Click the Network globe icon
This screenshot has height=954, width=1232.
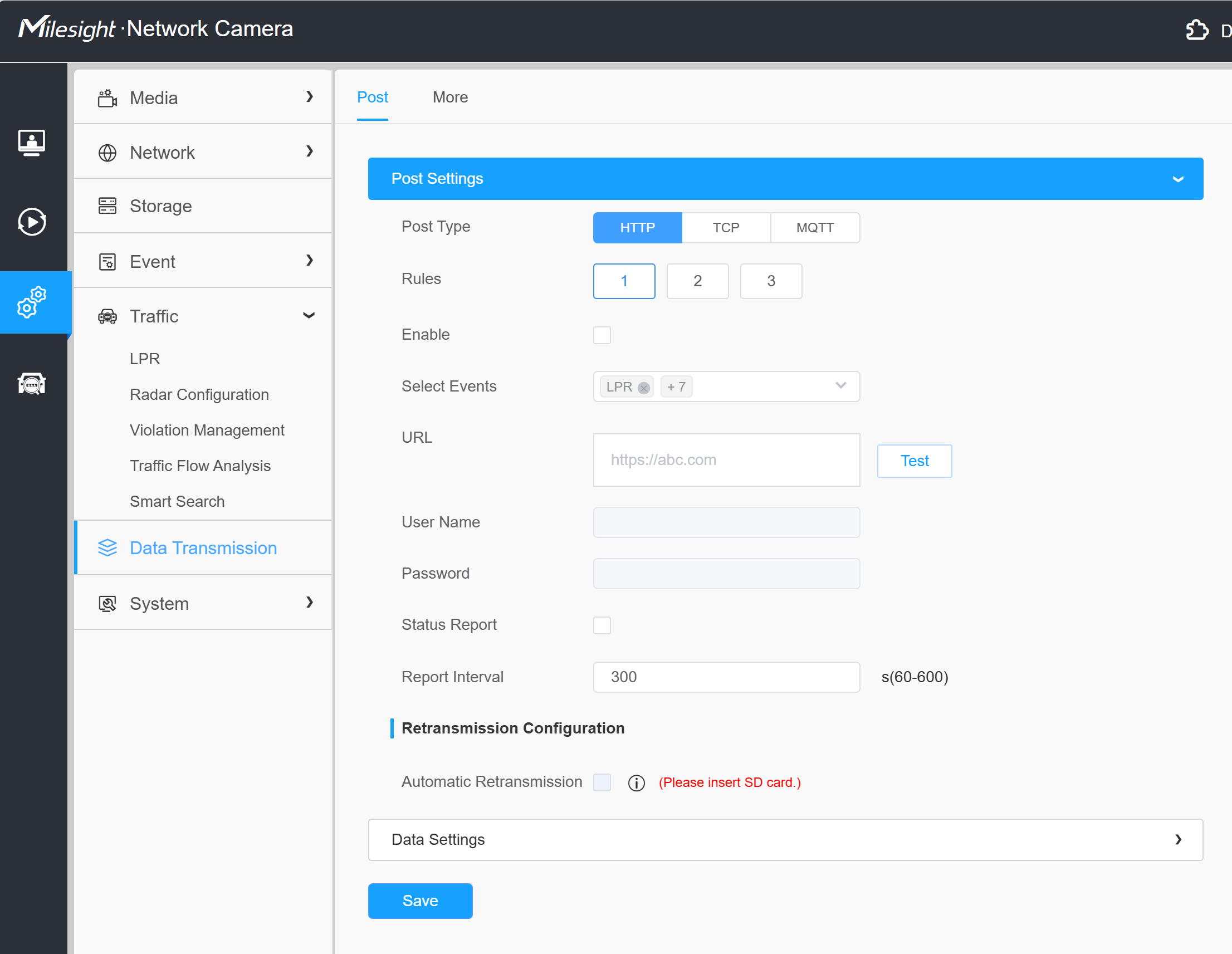coord(107,153)
